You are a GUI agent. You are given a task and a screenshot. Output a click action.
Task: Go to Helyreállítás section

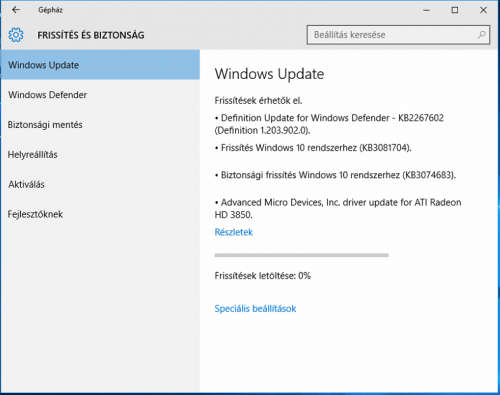(100, 154)
